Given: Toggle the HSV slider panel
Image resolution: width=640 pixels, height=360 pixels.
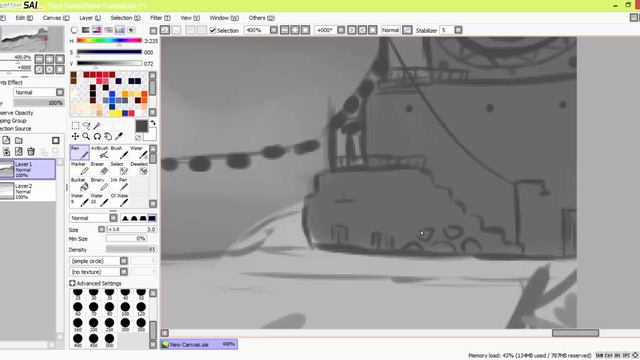Looking at the screenshot, I should point(97,30).
